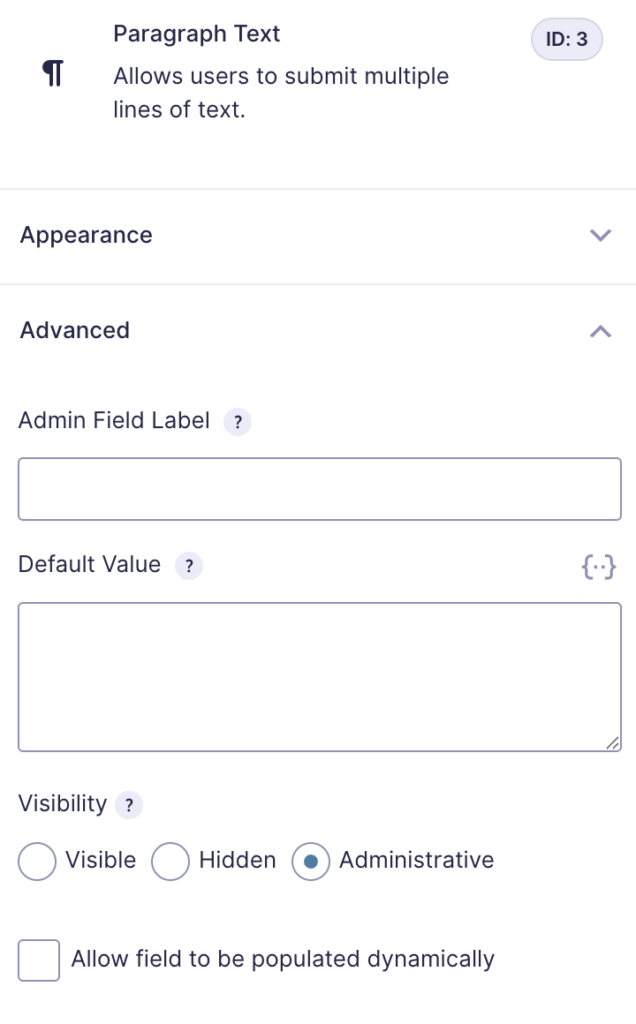Image resolution: width=636 pixels, height=1024 pixels.
Task: Collapse the Advanced section chevron
Action: [601, 331]
